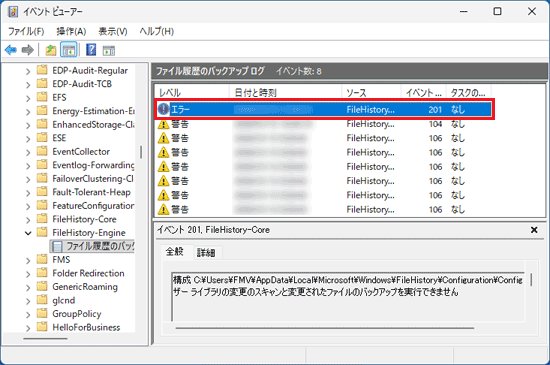Screen dimensions: 550x365
Task: Expand the Energy-Estimation node
Action: (x=28, y=112)
